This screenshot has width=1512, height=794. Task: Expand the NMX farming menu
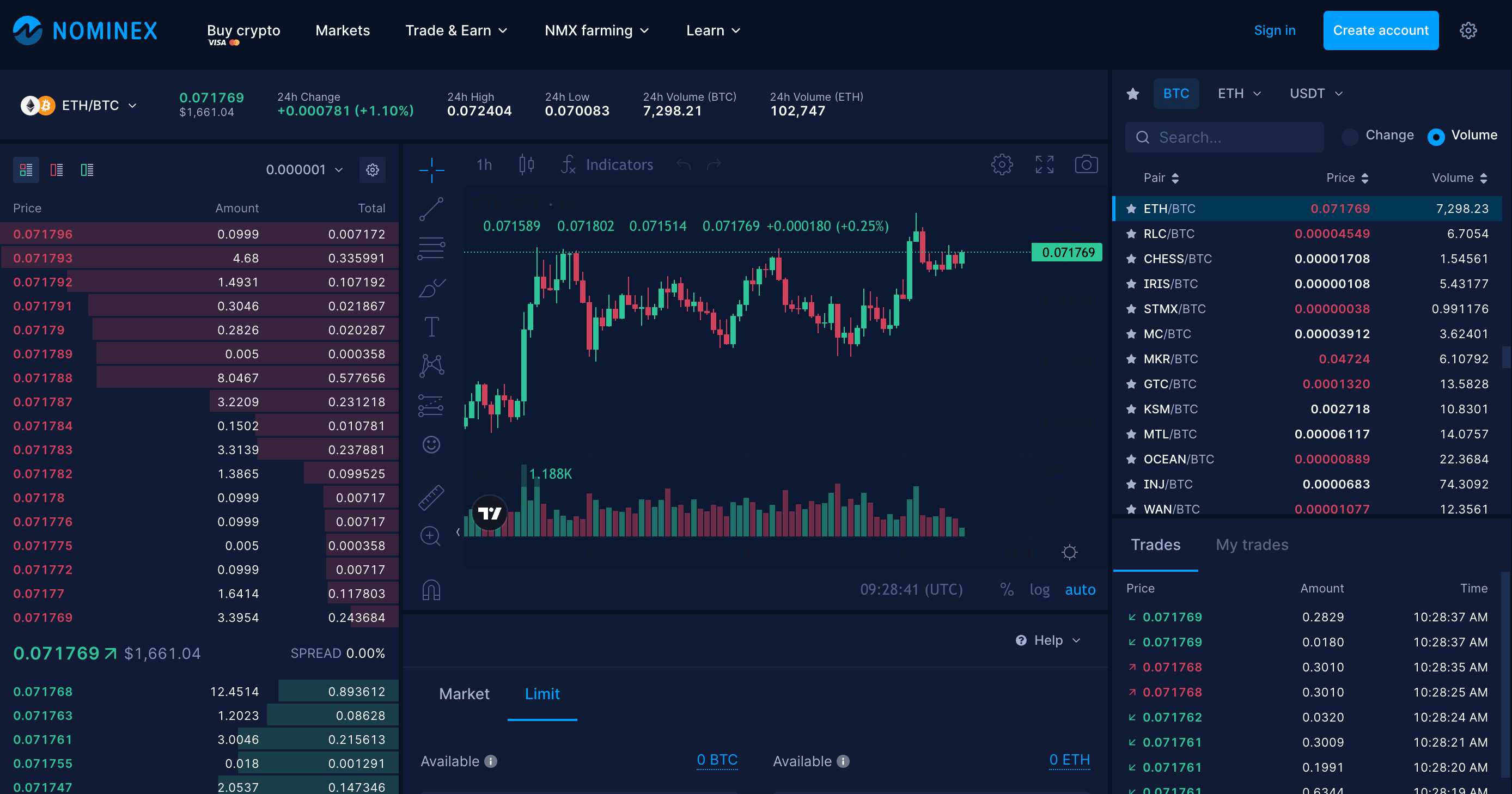596,30
